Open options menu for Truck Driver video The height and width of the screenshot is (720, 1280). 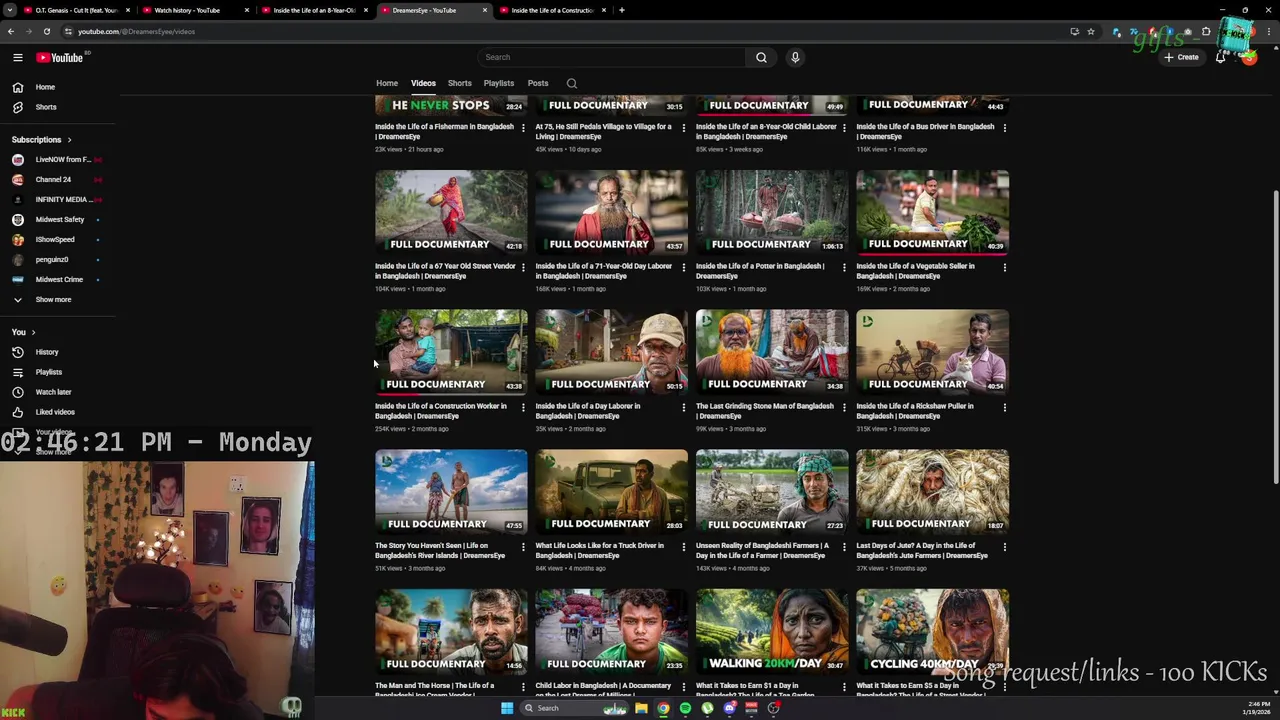click(683, 547)
